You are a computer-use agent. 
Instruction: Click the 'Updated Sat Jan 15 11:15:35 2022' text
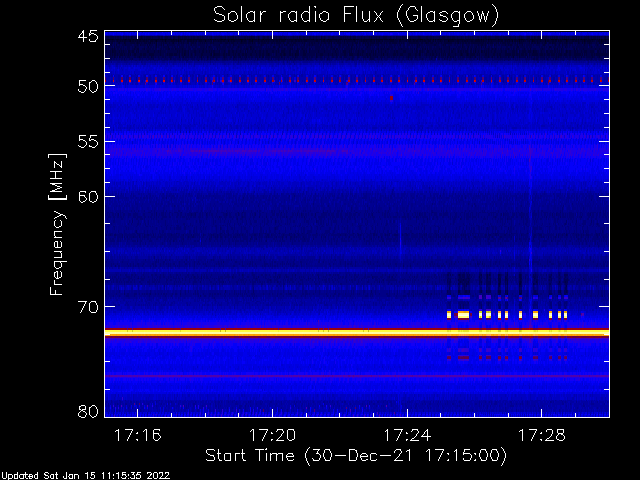pos(85,476)
